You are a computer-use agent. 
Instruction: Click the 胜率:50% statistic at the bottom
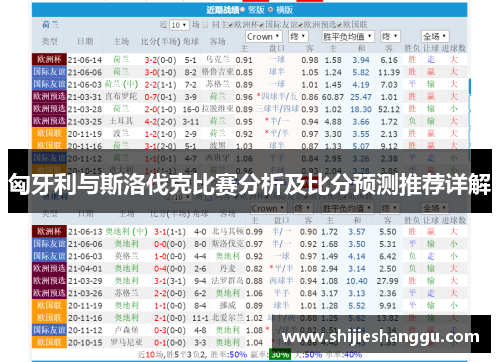pos(229,354)
